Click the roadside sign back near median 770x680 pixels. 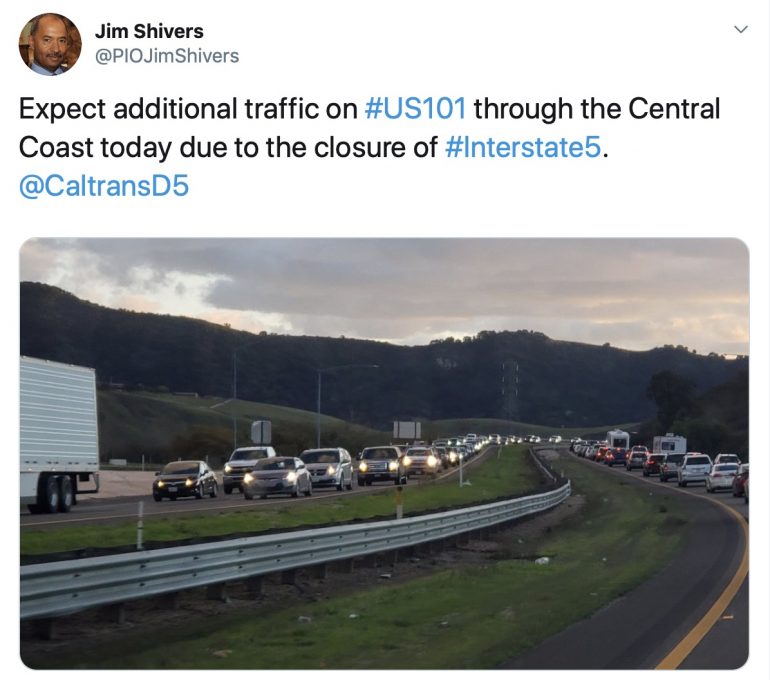pyautogui.click(x=407, y=430)
